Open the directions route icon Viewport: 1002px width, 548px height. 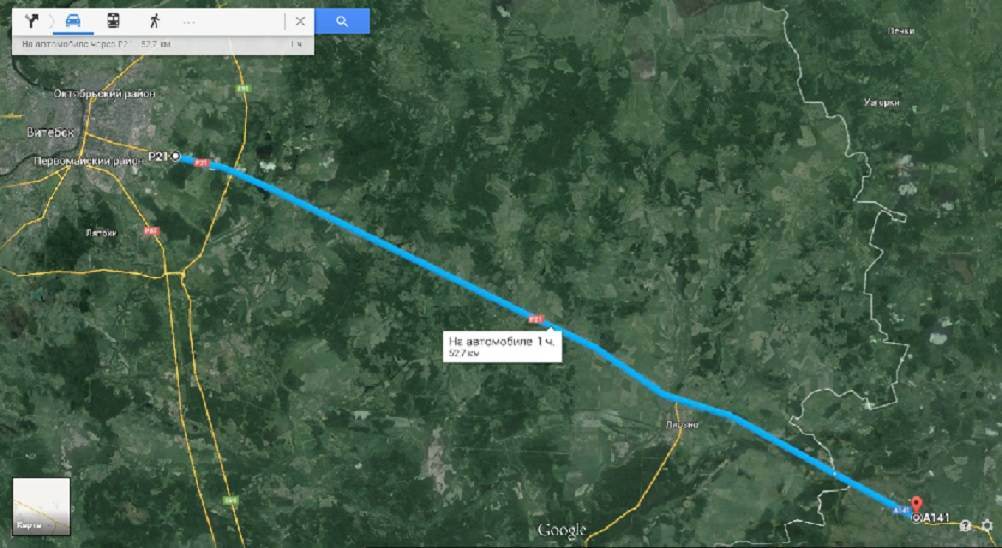[31, 21]
